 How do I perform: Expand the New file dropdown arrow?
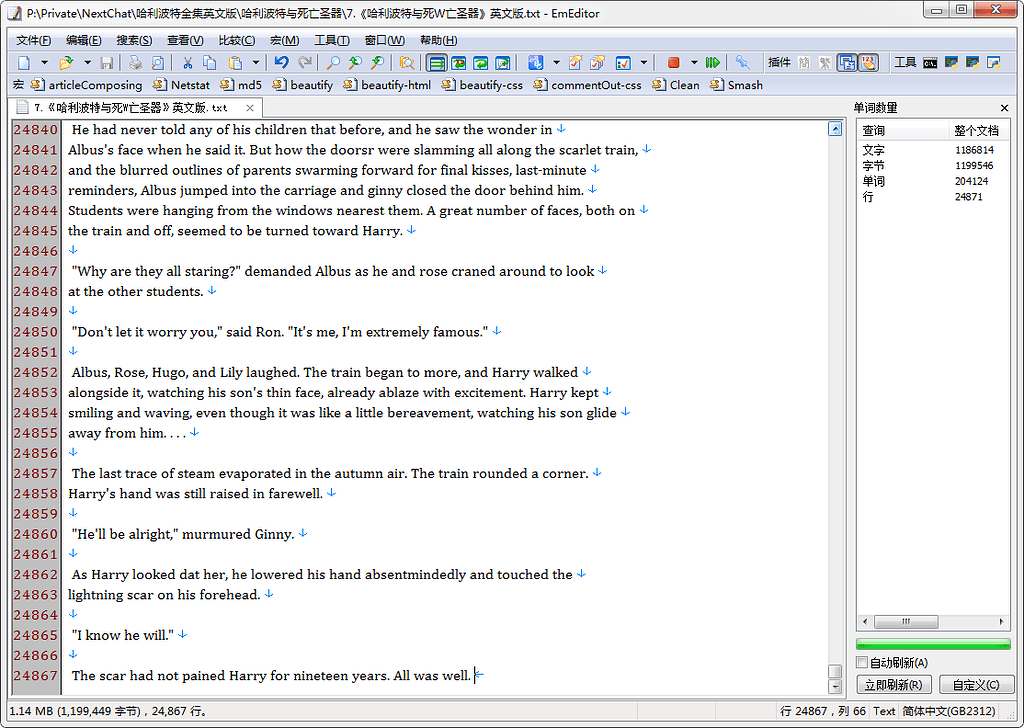point(44,63)
